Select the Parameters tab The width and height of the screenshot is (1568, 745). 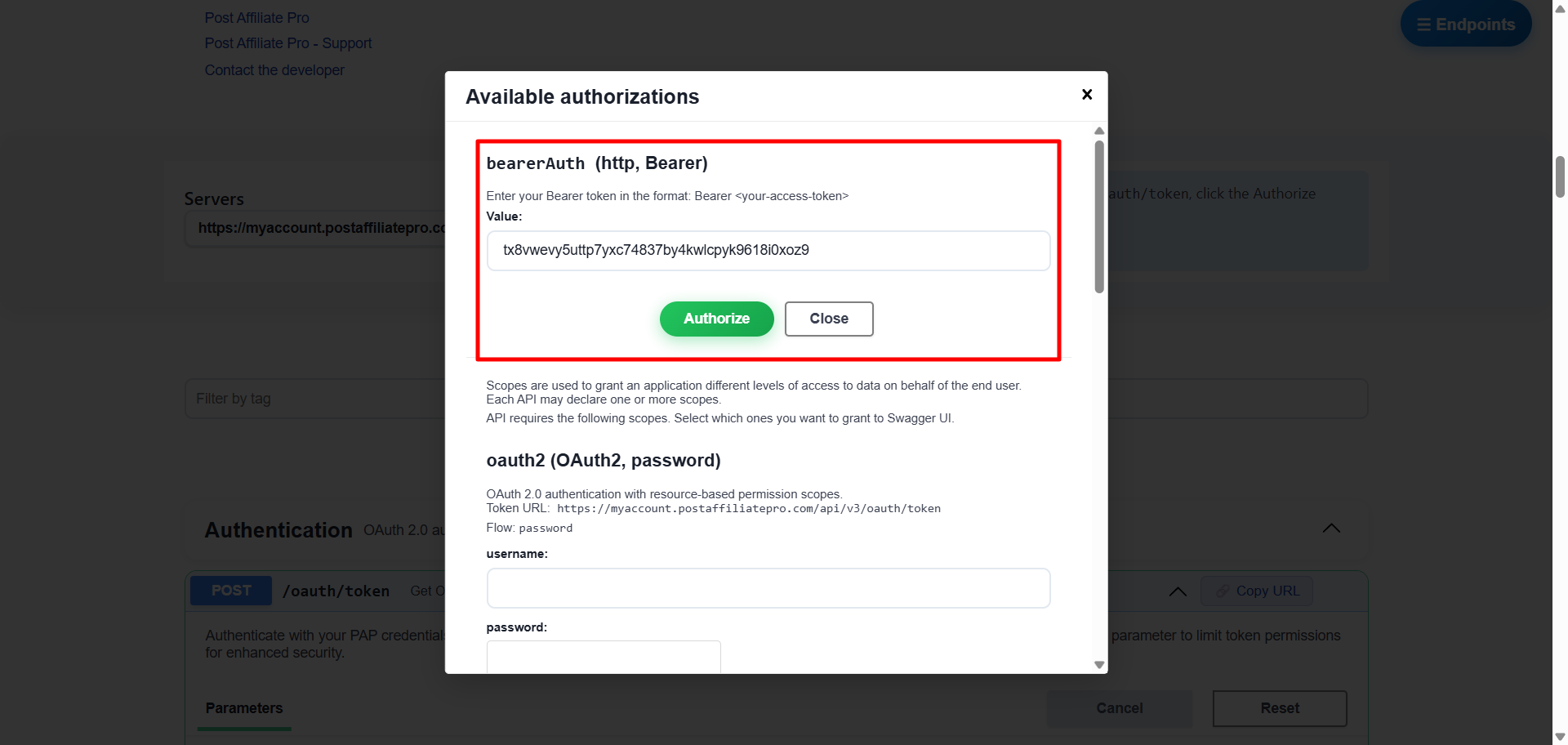[x=244, y=708]
